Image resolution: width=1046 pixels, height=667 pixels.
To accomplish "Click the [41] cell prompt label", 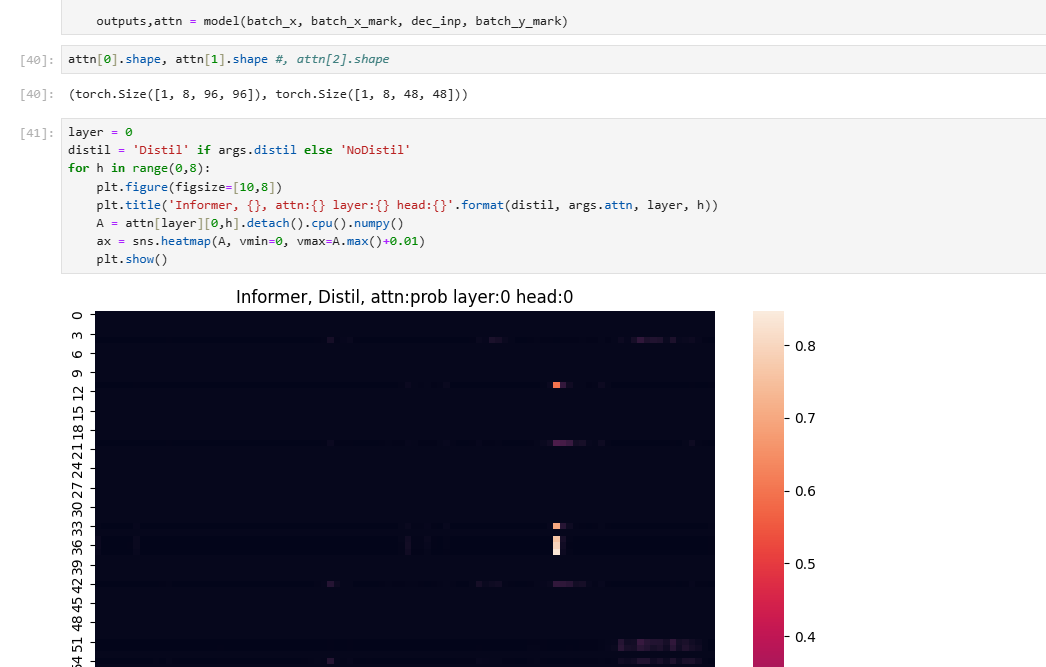I will (x=37, y=133).
